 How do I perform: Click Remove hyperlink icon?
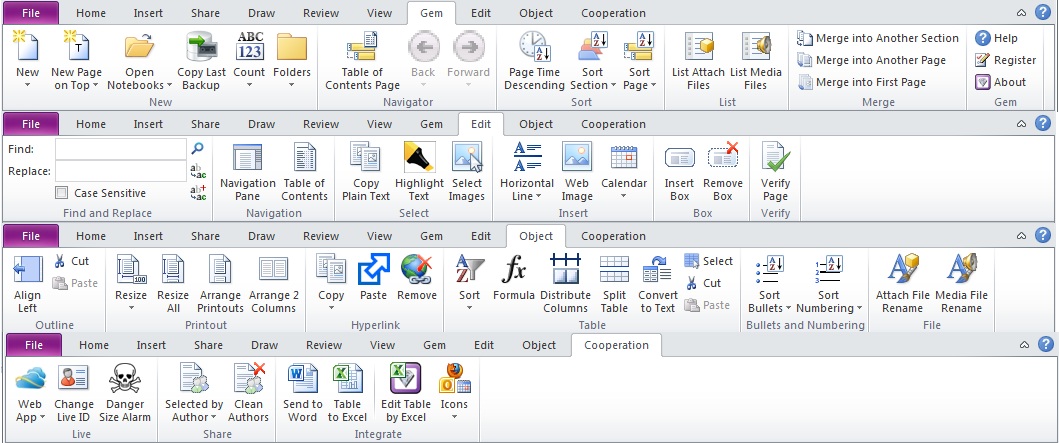click(417, 269)
